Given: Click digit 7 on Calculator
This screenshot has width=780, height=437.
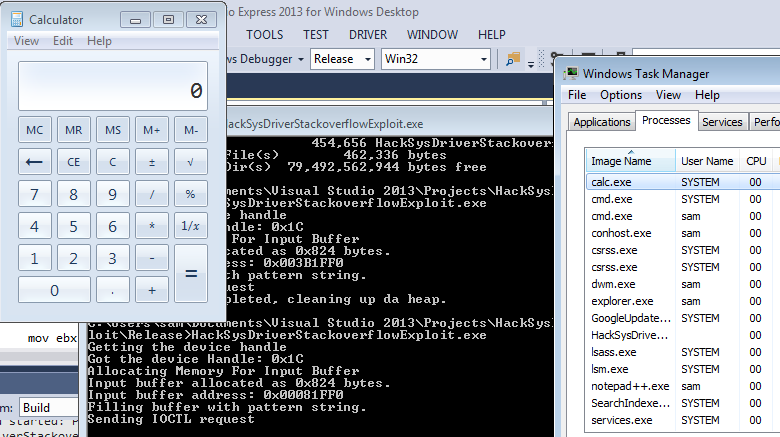Looking at the screenshot, I should point(34,194).
